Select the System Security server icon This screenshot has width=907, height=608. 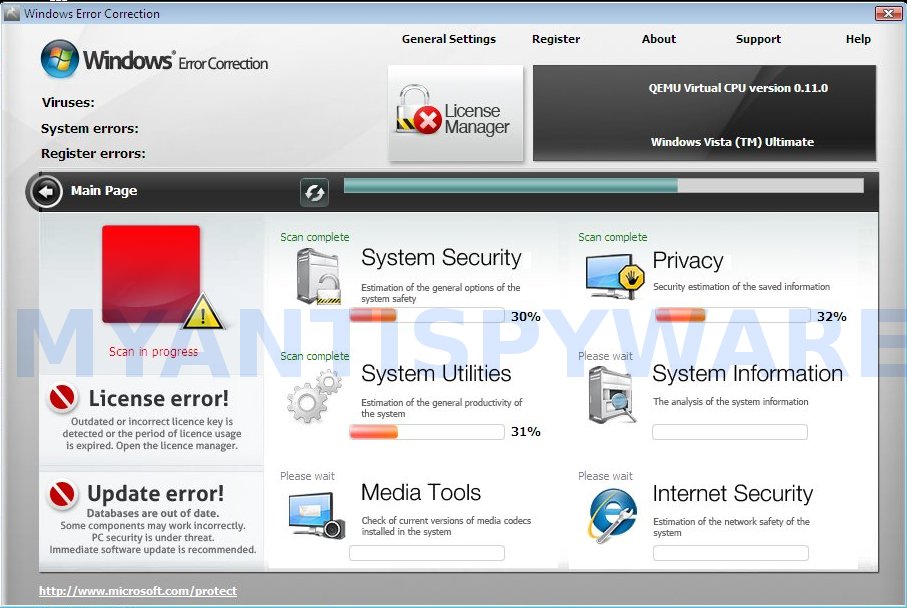click(x=318, y=275)
